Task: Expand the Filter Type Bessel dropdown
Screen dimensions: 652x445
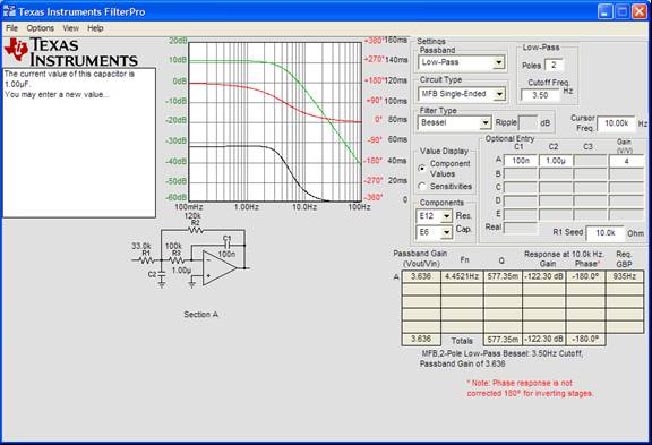Action: click(485, 123)
